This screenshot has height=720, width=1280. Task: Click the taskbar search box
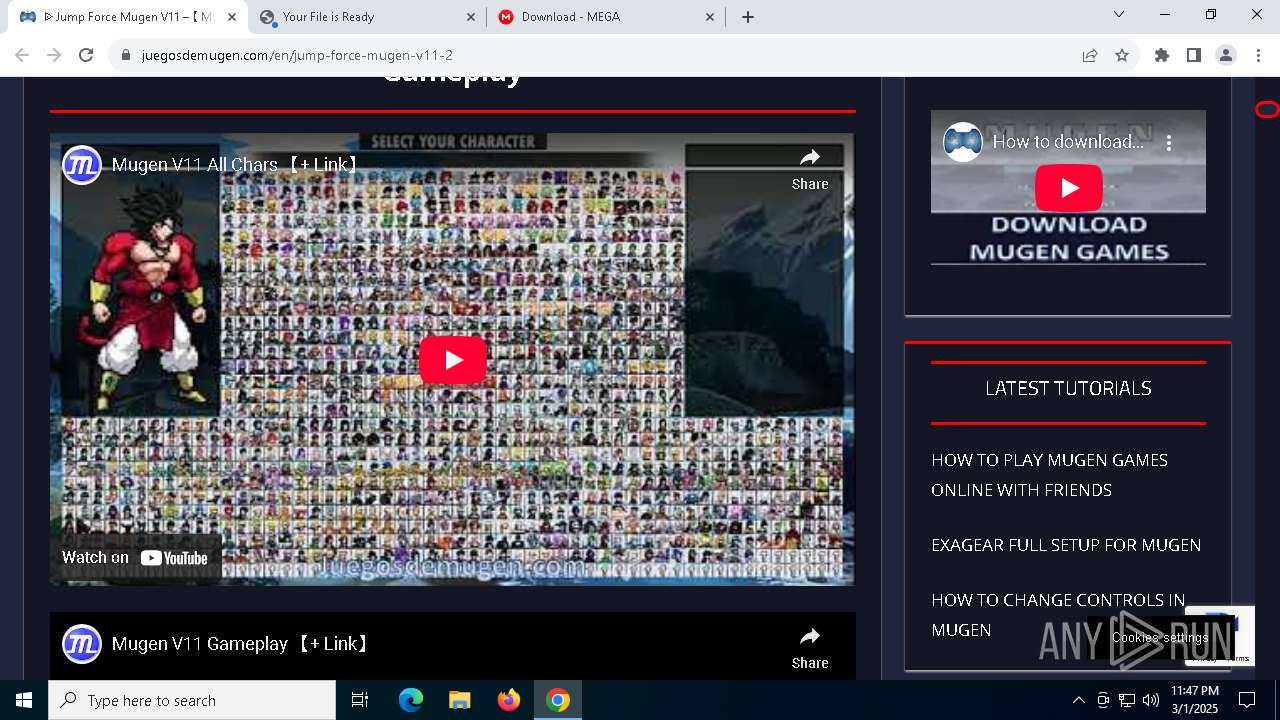click(192, 700)
